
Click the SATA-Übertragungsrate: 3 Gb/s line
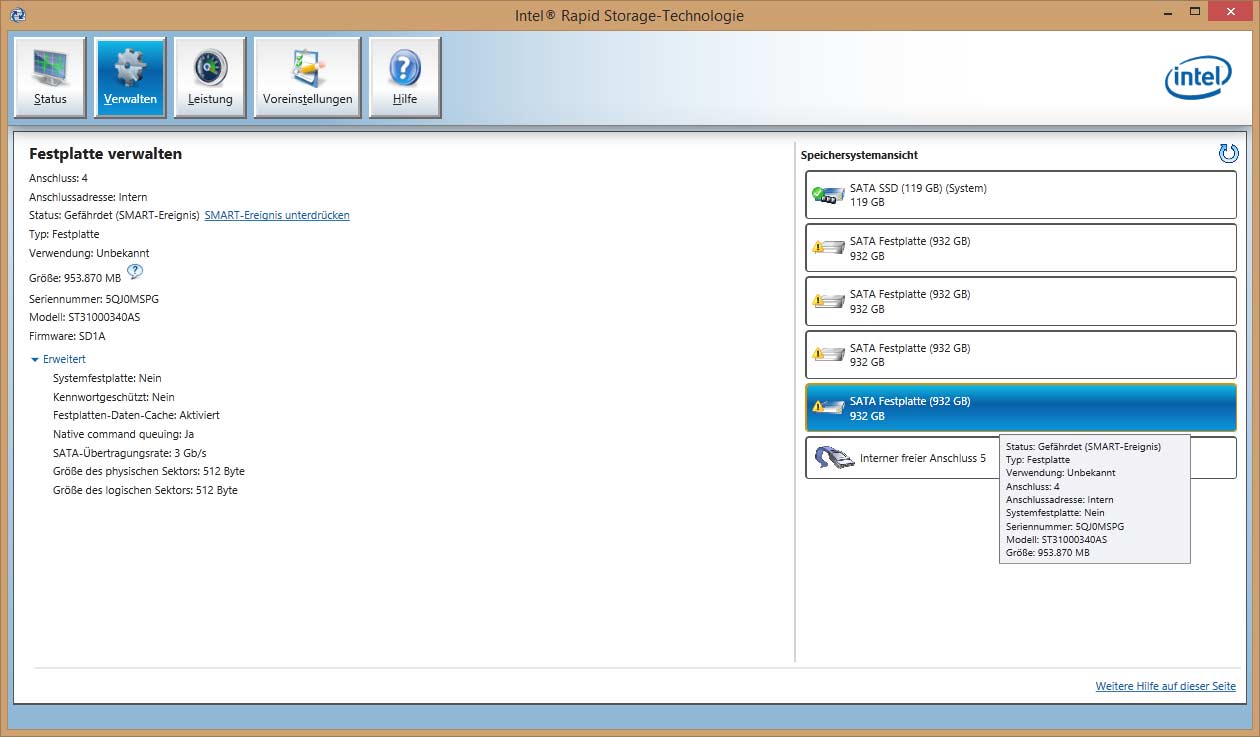130,453
